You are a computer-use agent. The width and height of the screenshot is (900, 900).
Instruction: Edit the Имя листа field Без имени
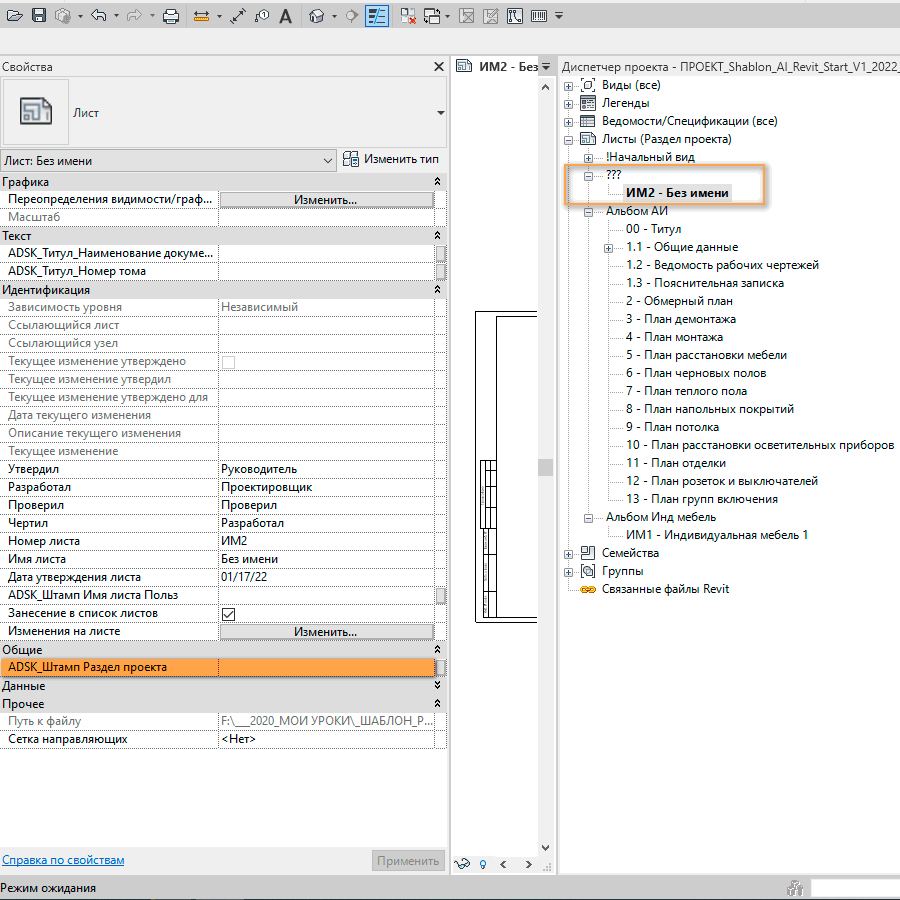pos(326,559)
